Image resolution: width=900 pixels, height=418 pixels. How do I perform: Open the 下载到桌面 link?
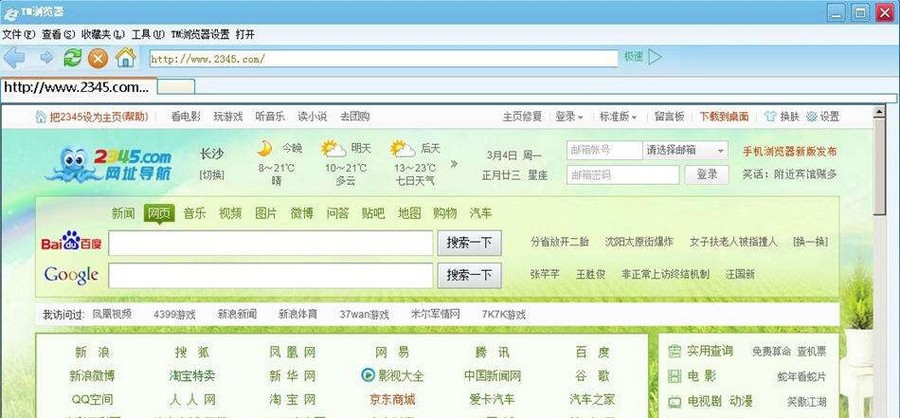point(724,117)
